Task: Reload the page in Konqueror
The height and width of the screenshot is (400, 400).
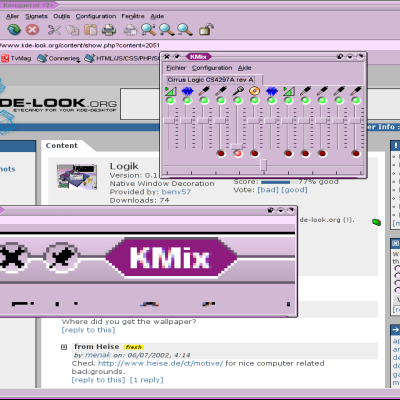Action: coord(14,30)
